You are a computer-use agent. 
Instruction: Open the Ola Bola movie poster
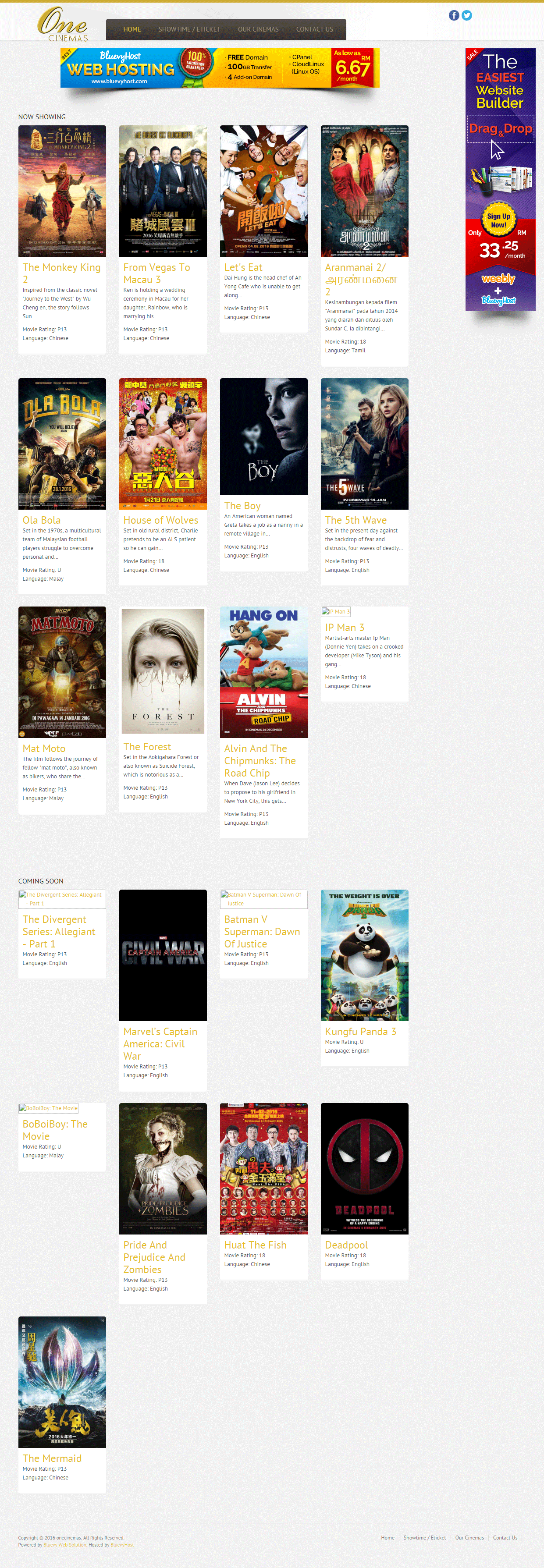pos(62,444)
